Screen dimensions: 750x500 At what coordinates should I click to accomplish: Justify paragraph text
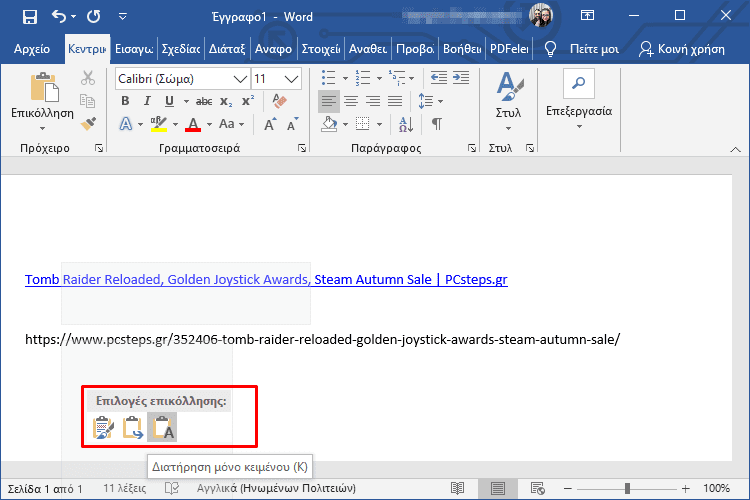[x=395, y=101]
